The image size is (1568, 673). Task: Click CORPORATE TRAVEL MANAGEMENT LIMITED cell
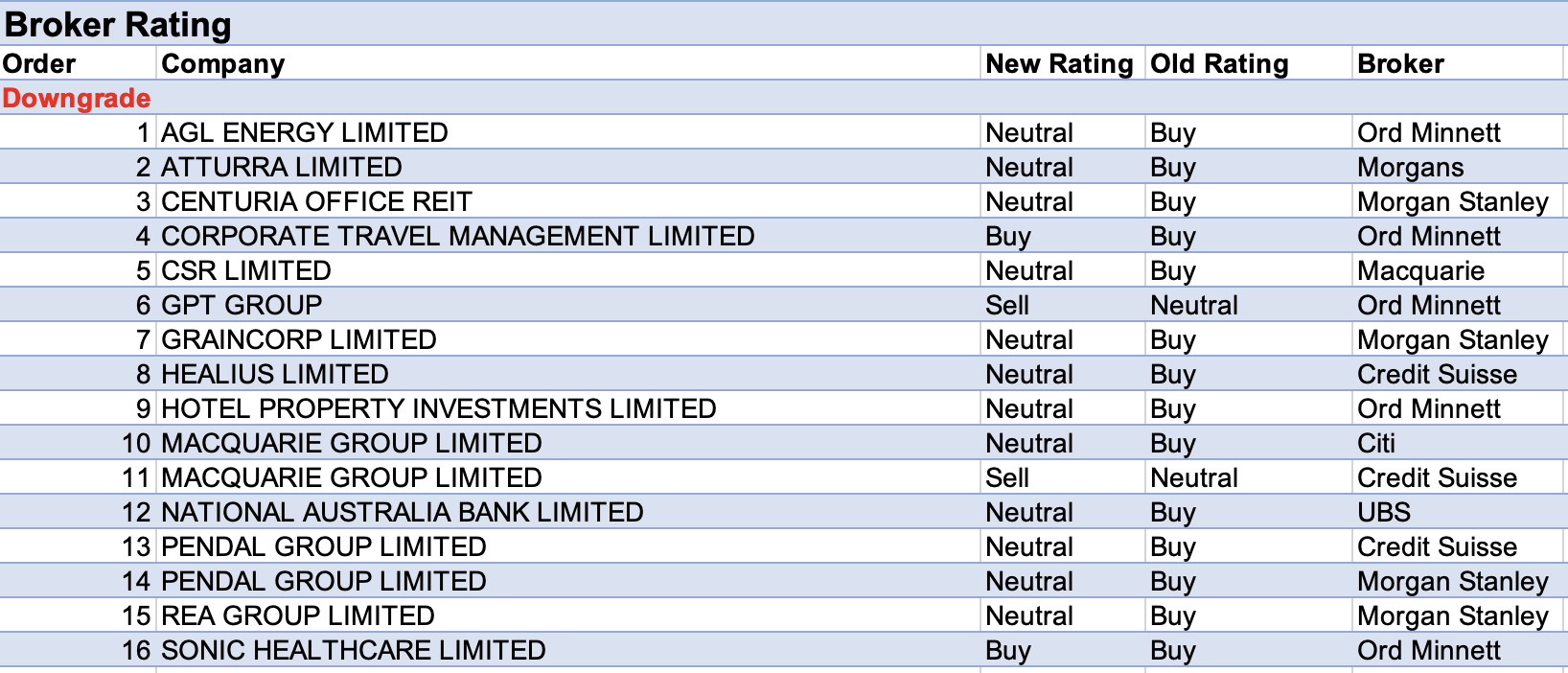point(458,236)
